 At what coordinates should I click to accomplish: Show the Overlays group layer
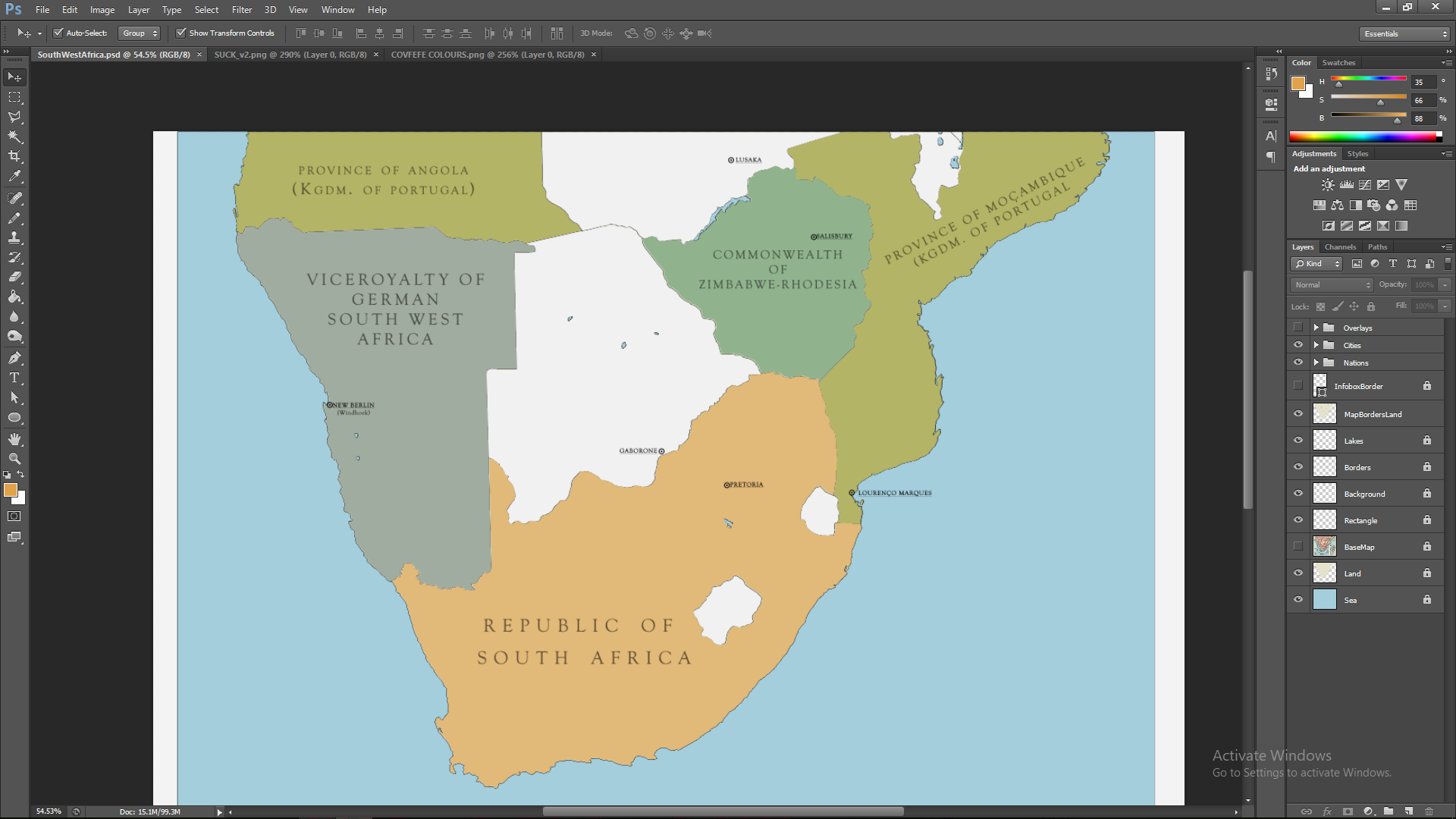[x=1298, y=328]
